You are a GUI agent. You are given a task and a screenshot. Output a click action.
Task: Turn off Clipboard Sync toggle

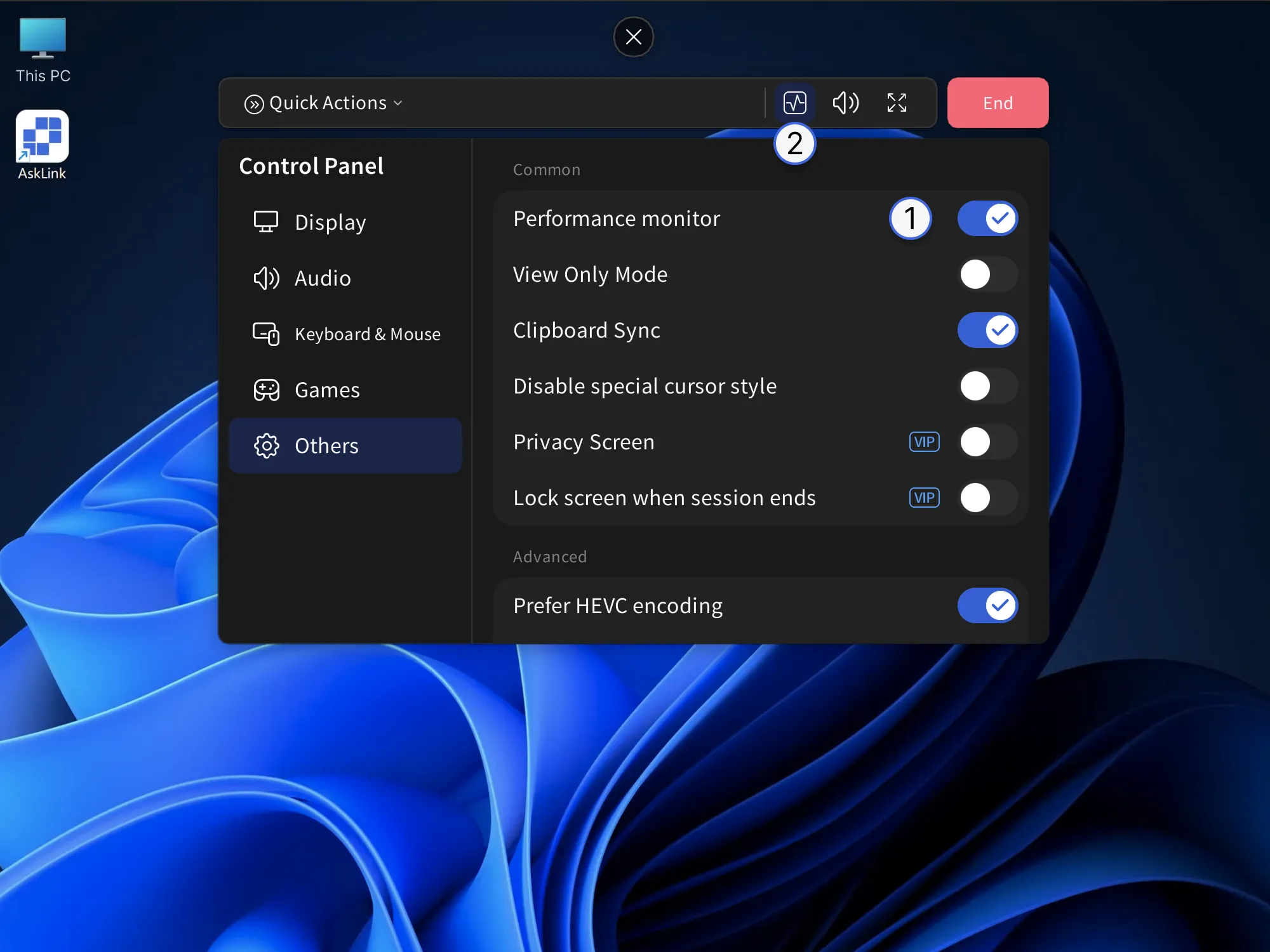(x=987, y=330)
